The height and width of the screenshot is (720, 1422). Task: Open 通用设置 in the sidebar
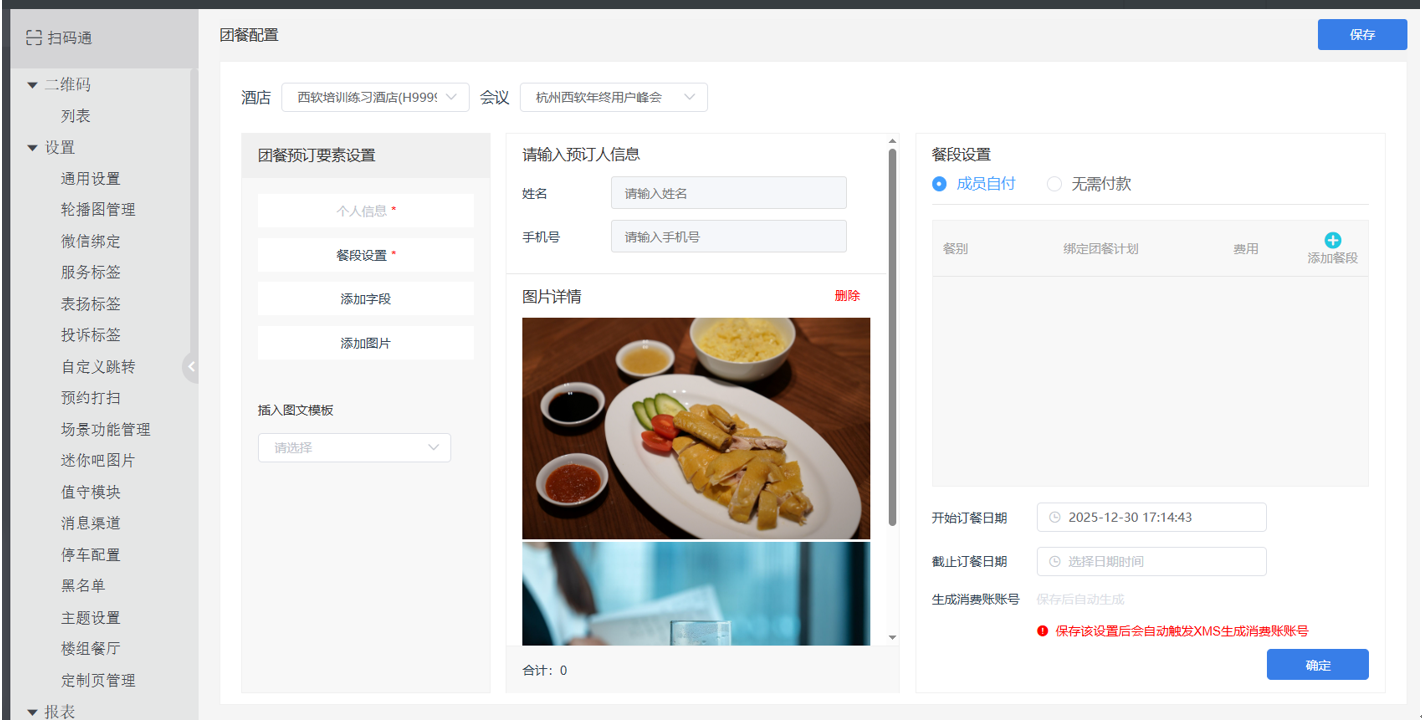[x=90, y=179]
